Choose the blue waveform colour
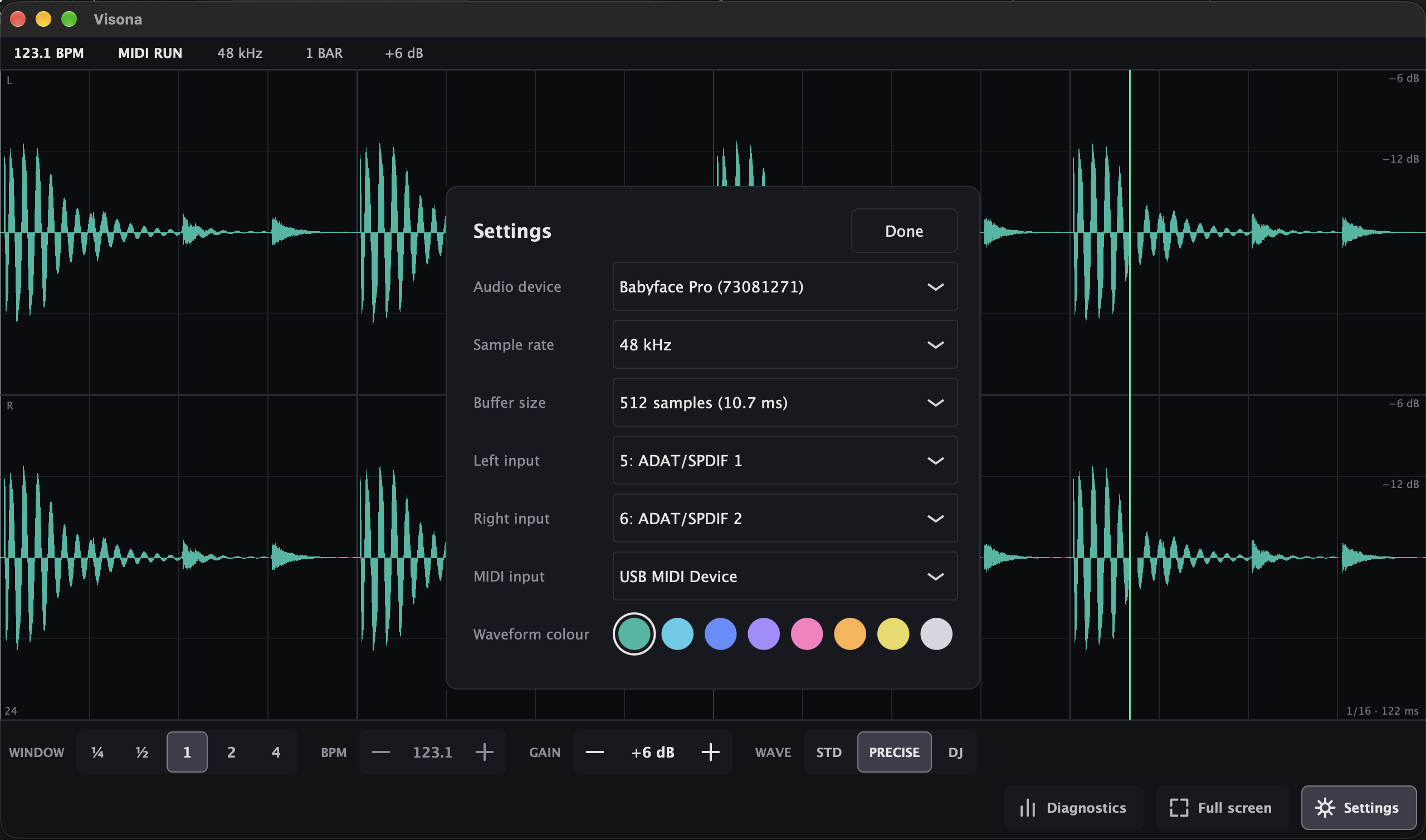The width and height of the screenshot is (1426, 840). click(720, 634)
